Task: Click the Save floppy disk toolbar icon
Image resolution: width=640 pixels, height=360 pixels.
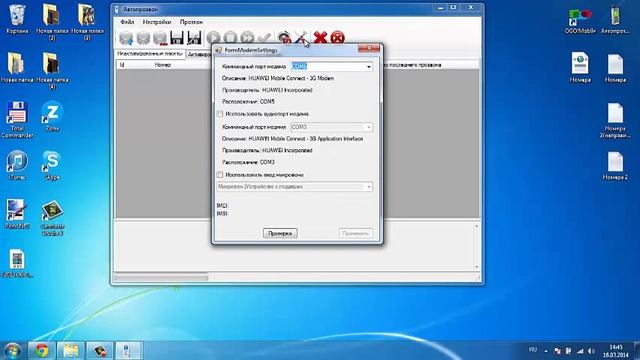Action: (x=177, y=38)
